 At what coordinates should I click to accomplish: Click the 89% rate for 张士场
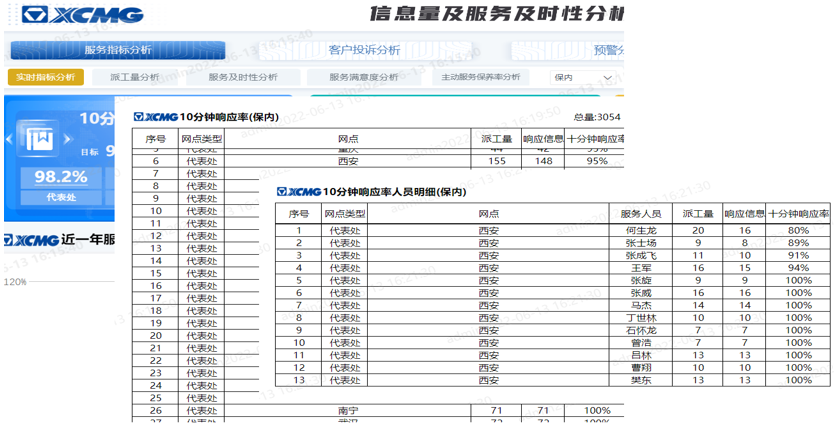coord(798,243)
